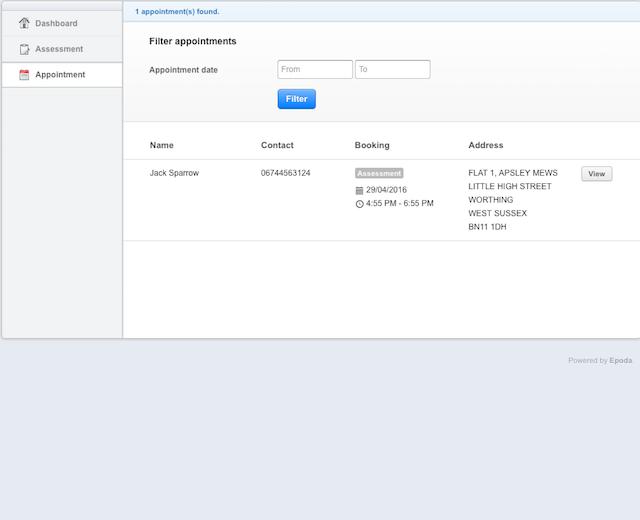This screenshot has height=520, width=640.
Task: Select the Jack Sparrow name cell
Action: click(174, 173)
